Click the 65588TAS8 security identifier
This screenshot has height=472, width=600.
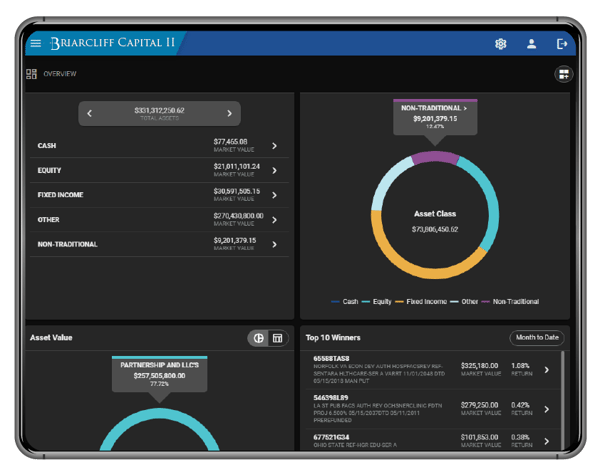pyautogui.click(x=331, y=359)
